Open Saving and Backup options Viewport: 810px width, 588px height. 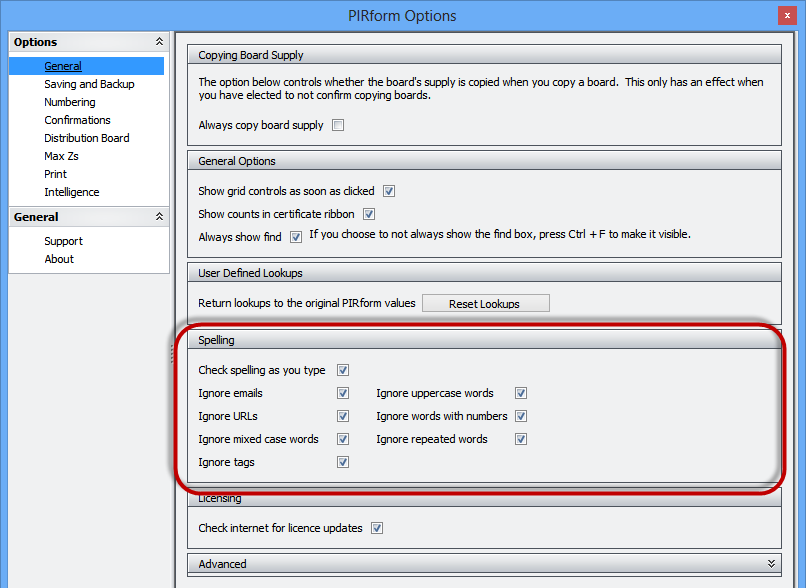(89, 84)
